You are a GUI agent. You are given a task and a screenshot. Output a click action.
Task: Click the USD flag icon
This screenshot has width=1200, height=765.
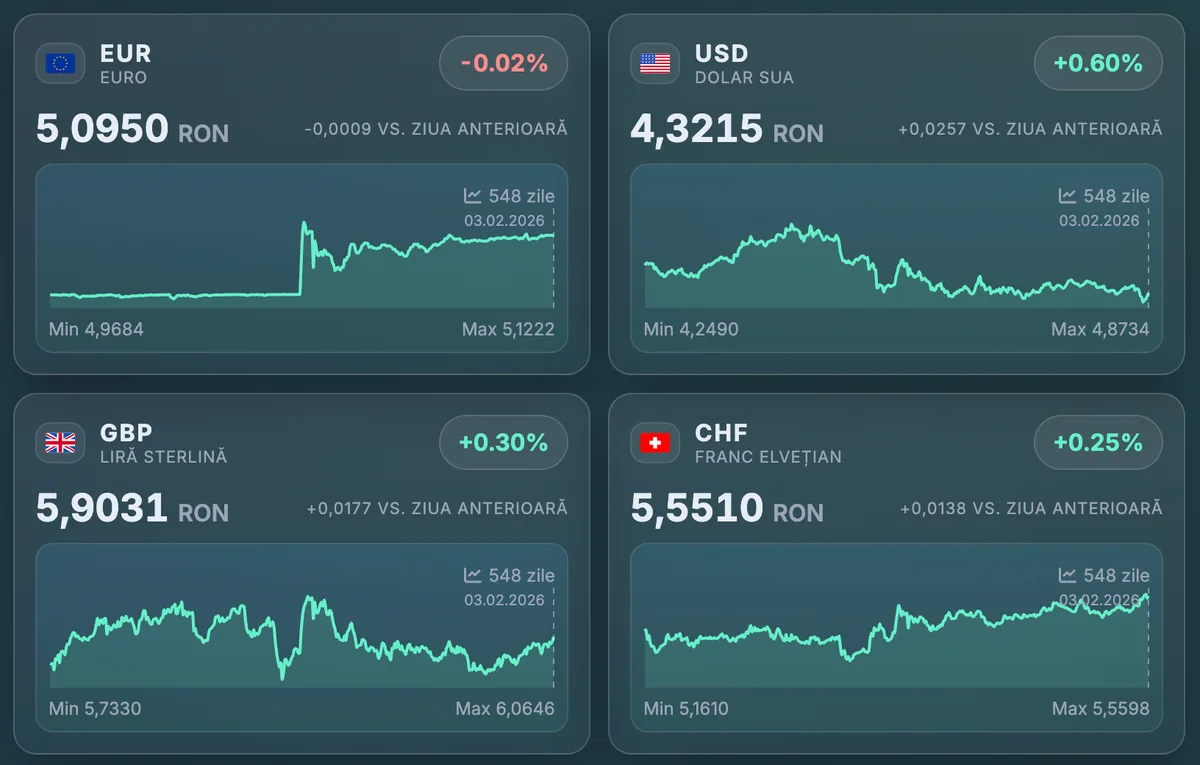point(654,63)
